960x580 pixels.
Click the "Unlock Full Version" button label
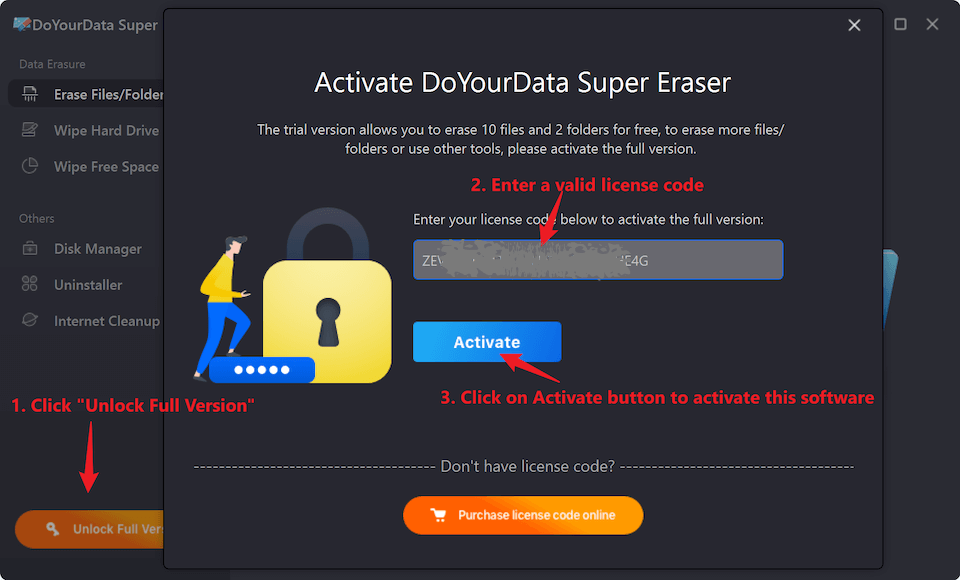click(x=117, y=529)
